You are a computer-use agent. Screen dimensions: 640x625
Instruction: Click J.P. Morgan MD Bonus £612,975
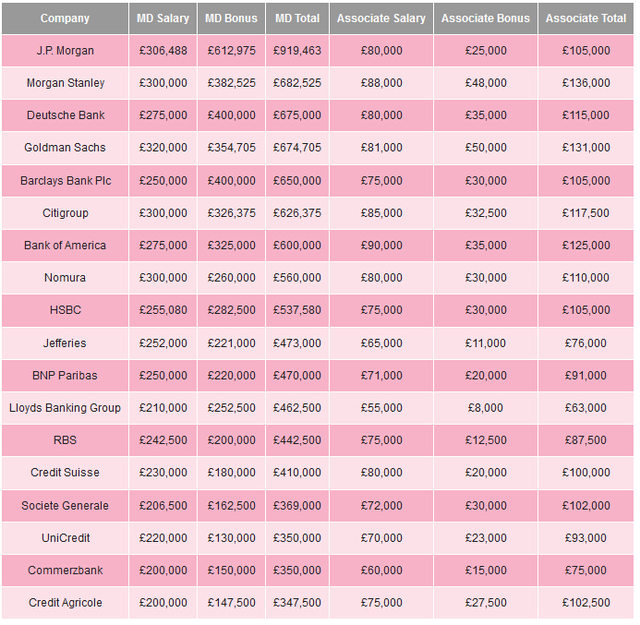(231, 51)
